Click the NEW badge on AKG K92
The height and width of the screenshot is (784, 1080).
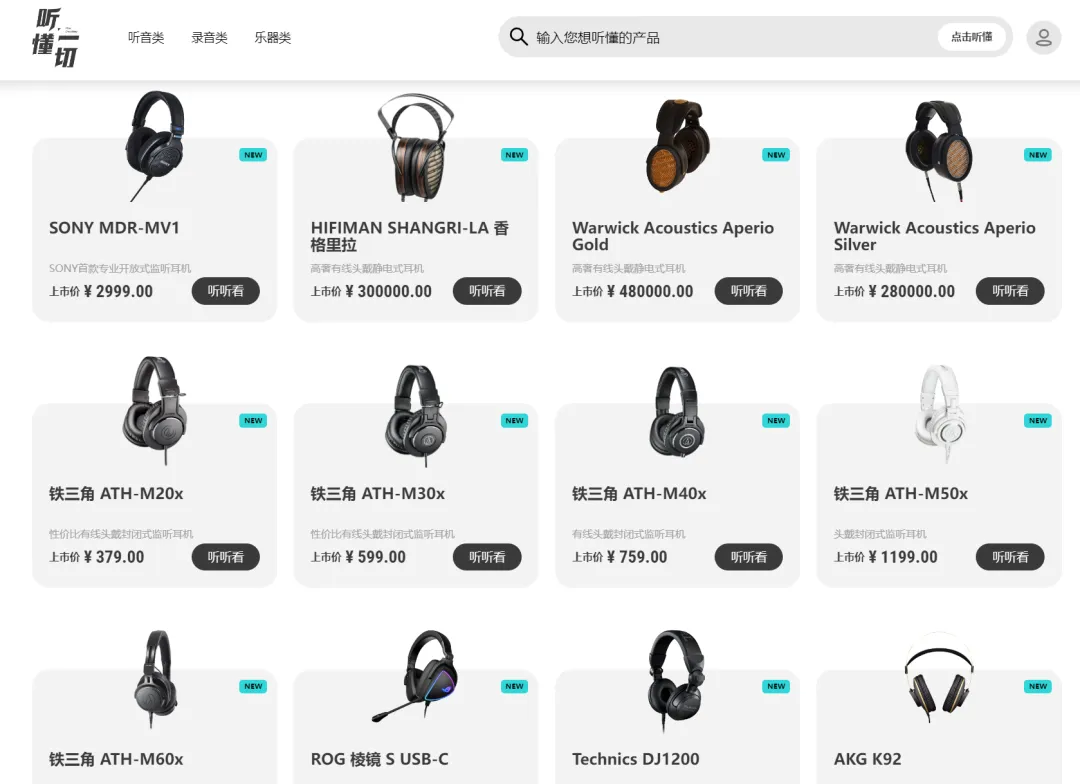click(x=1037, y=687)
